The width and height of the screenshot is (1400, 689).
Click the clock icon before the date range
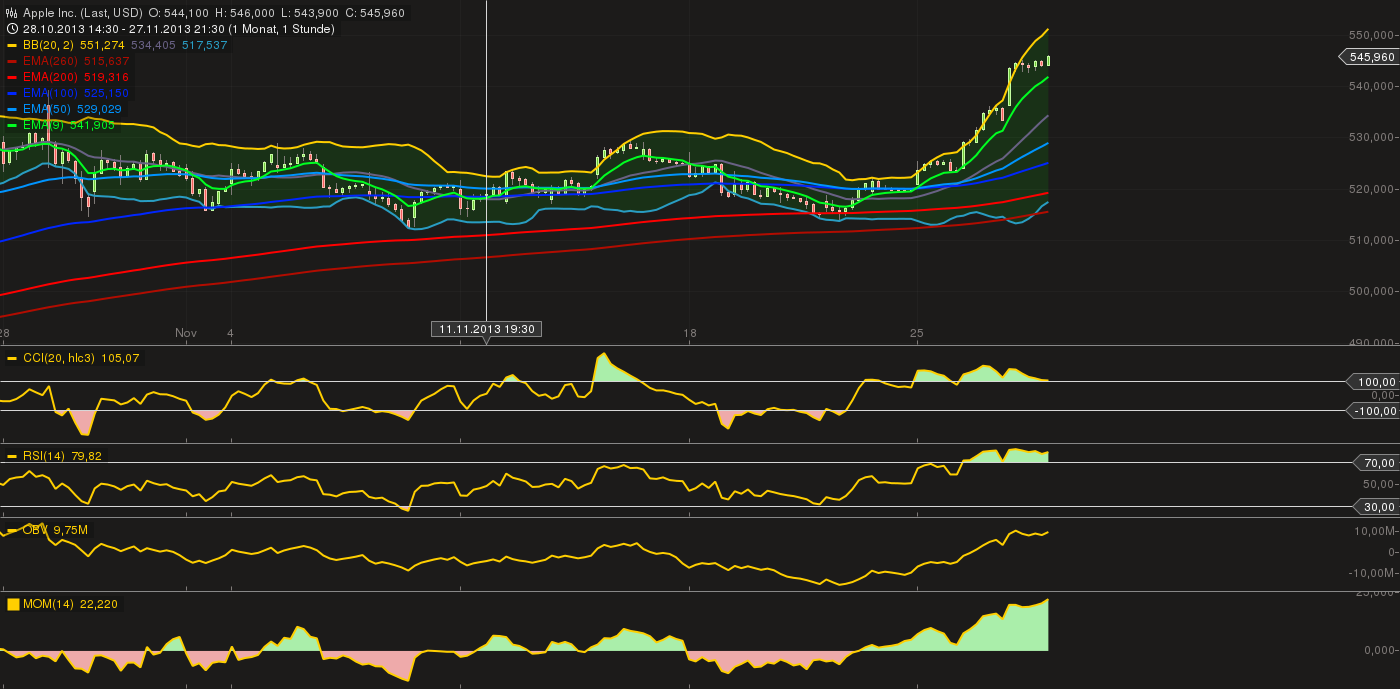tap(12, 28)
